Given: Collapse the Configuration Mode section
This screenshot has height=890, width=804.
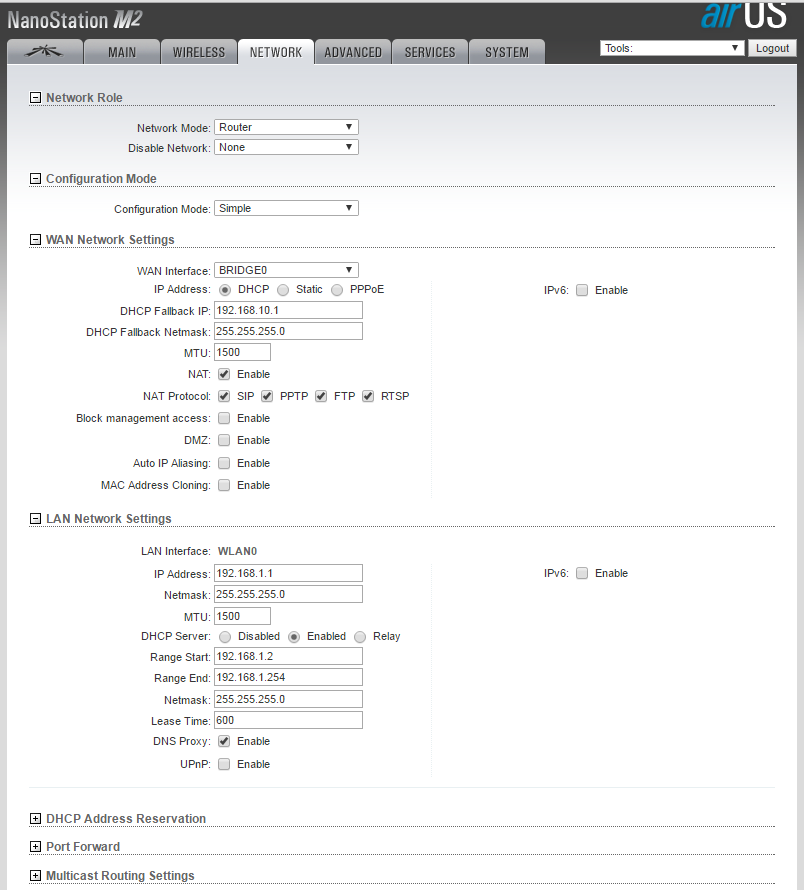Looking at the screenshot, I should 35,179.
